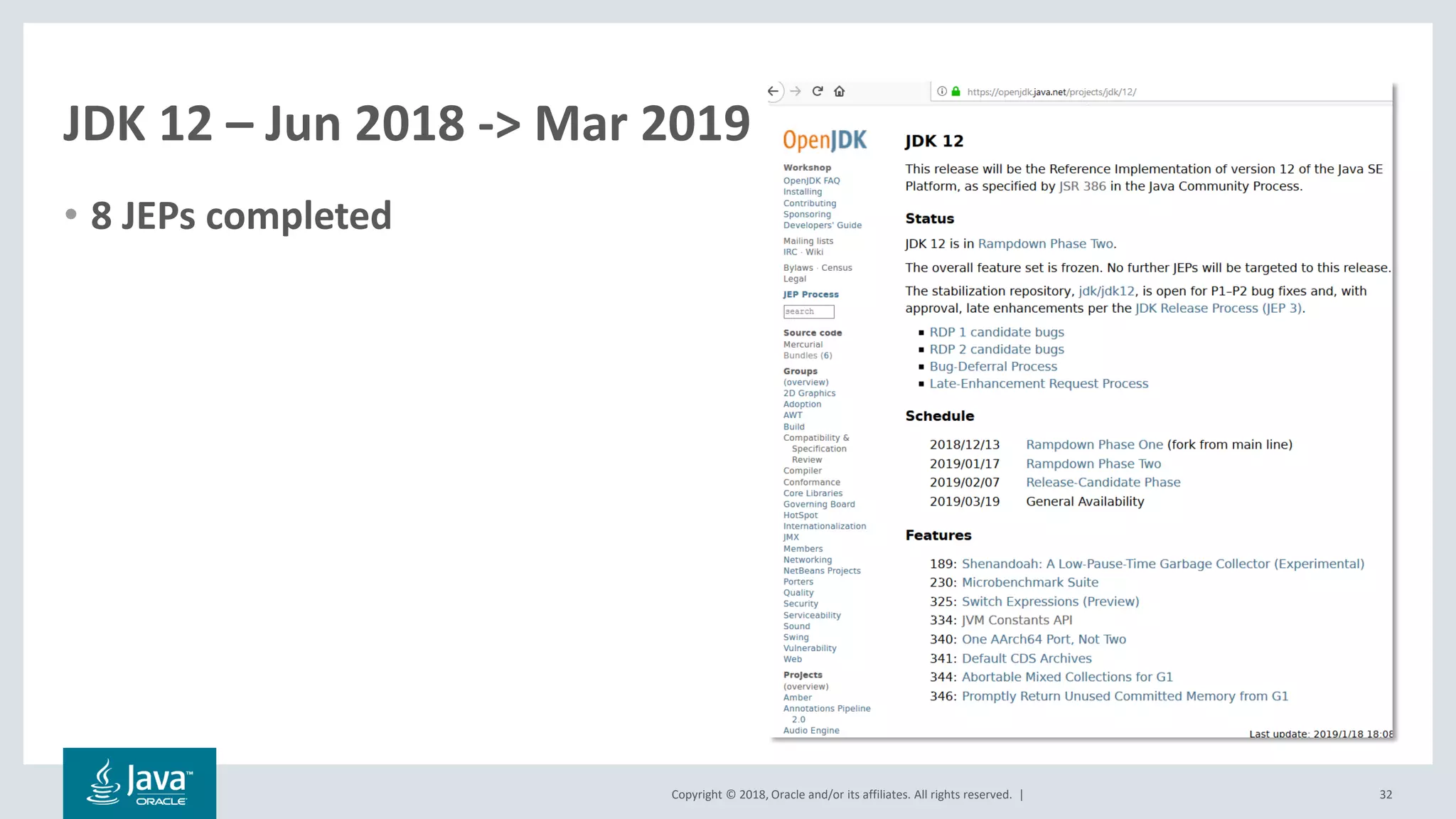Open Legal sidebar link

point(794,279)
